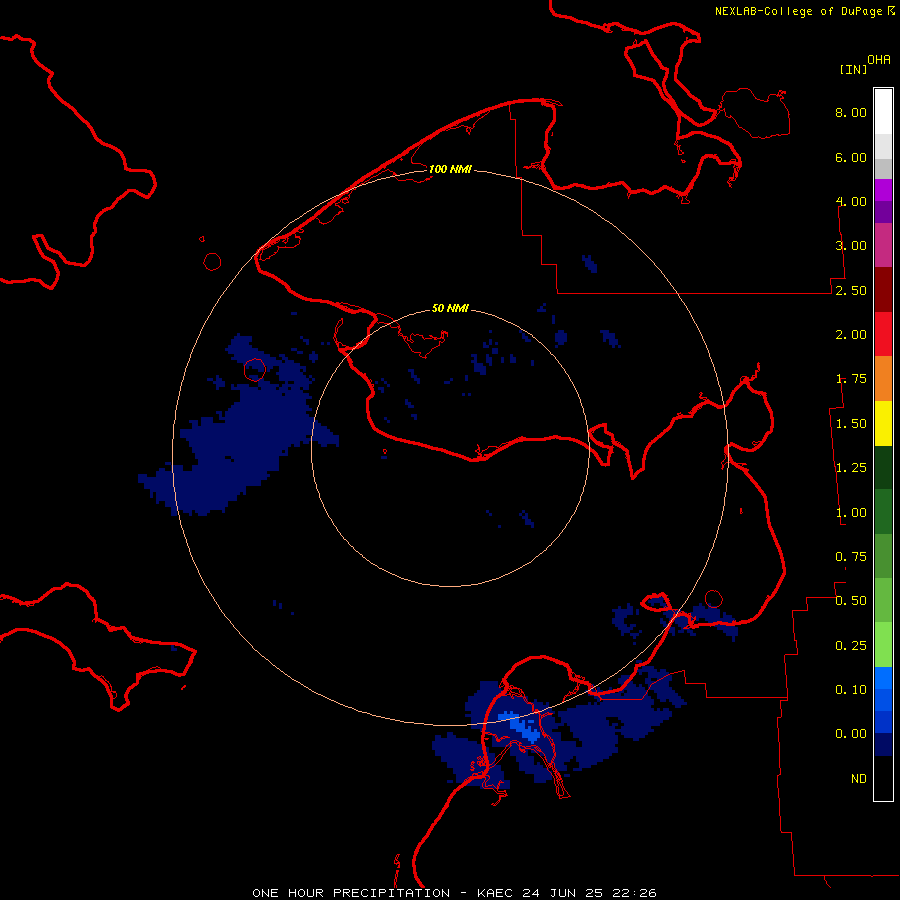
Task: Click the 3.00 legend value
Action: coord(851,246)
